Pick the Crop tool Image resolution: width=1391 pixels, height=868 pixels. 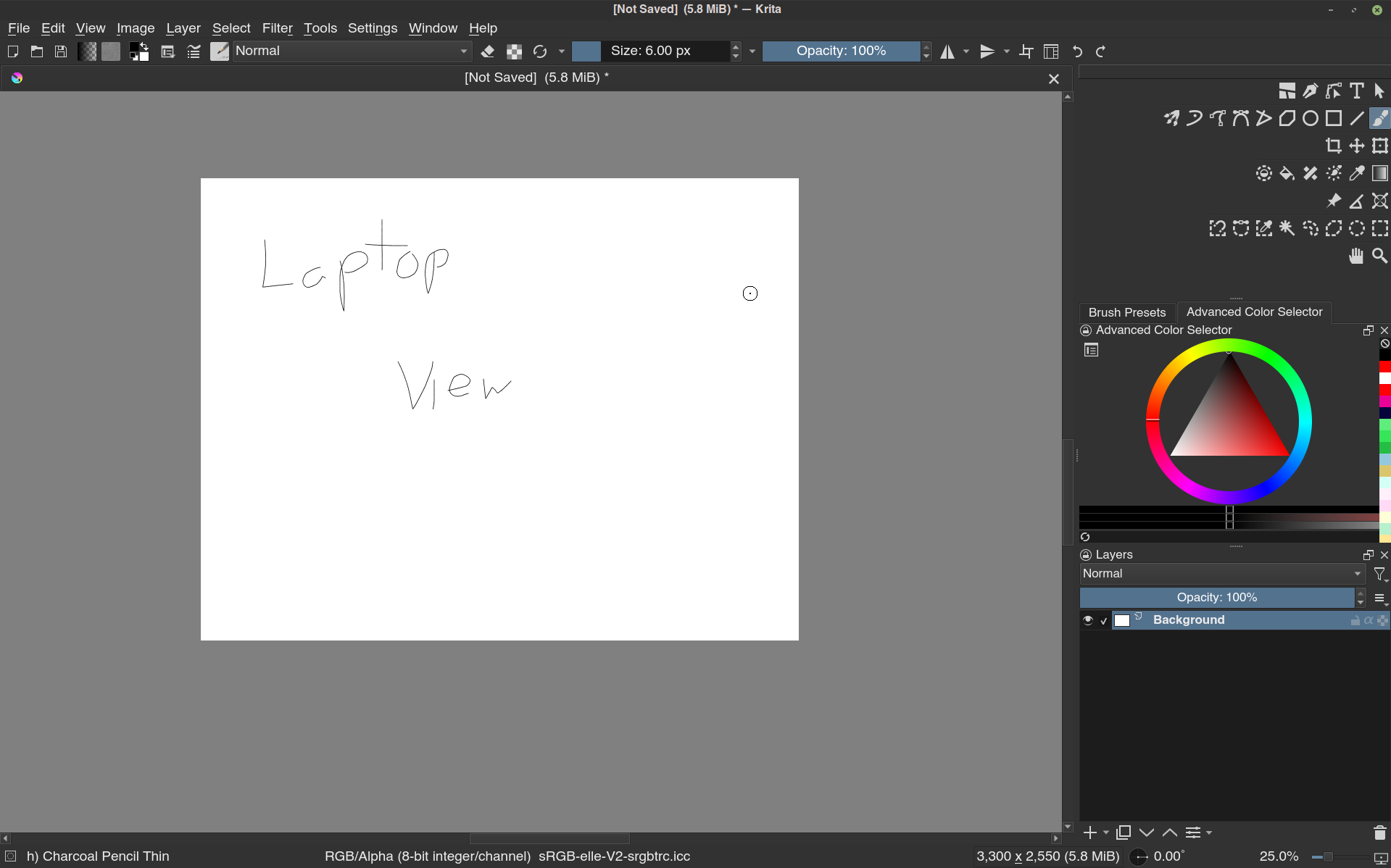pos(1333,146)
